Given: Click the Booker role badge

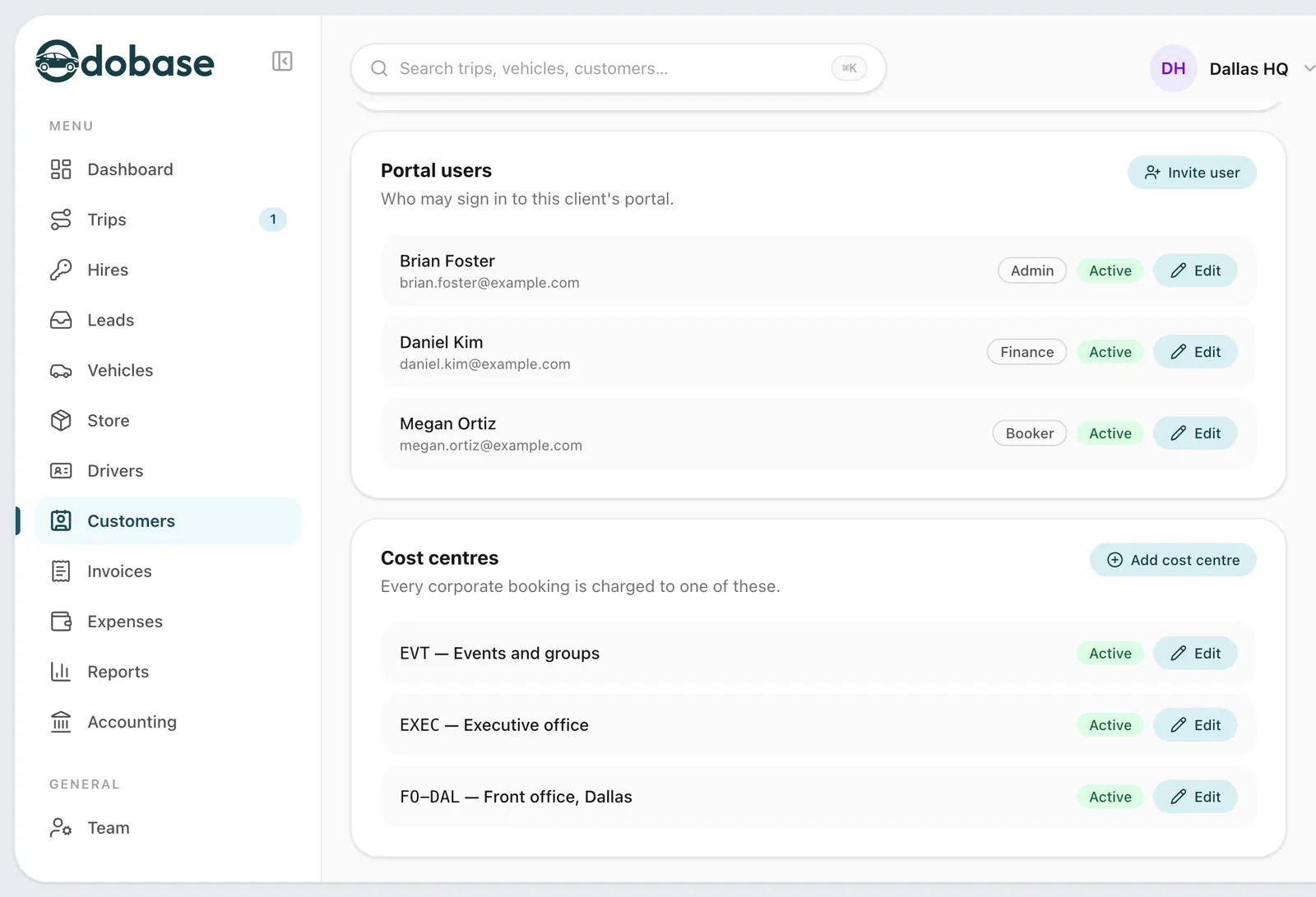Looking at the screenshot, I should point(1030,433).
